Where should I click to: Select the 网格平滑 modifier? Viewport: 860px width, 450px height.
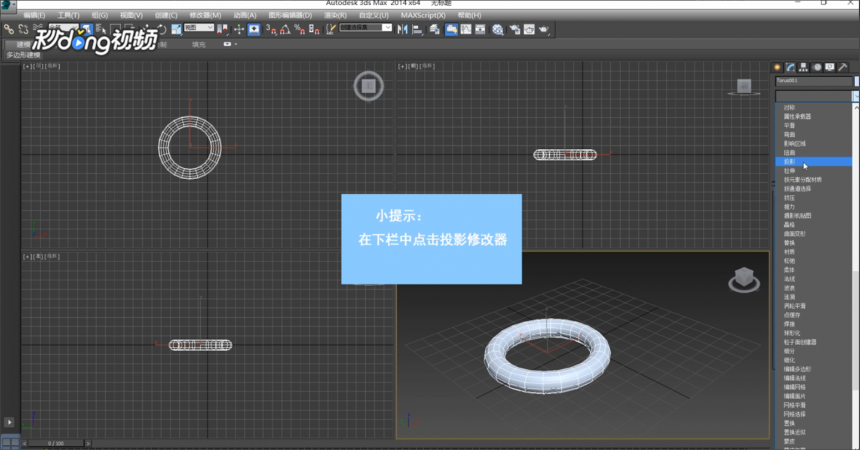click(x=794, y=405)
